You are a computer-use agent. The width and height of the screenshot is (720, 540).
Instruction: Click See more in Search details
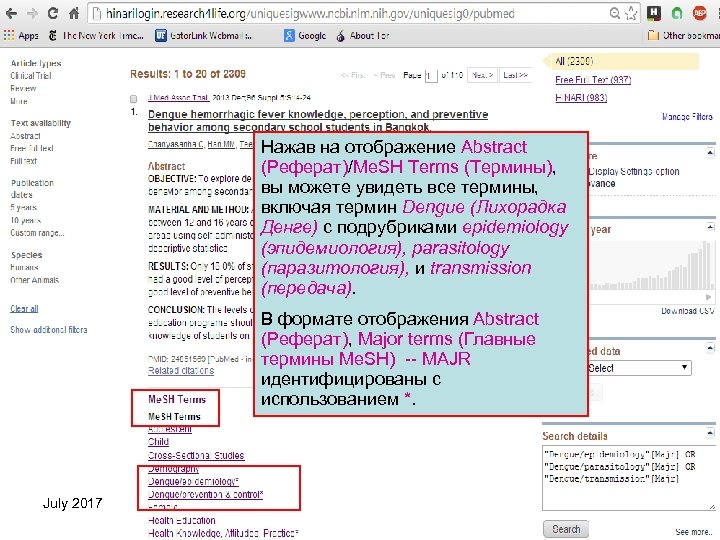click(693, 532)
